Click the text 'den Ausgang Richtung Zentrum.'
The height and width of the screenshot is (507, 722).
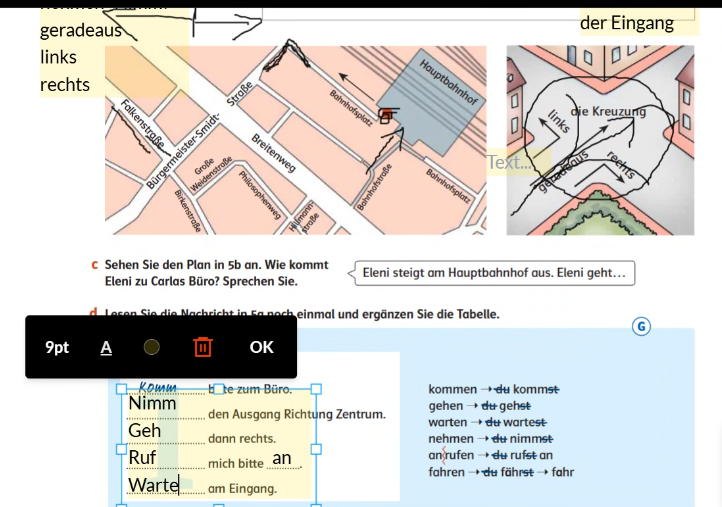point(297,414)
